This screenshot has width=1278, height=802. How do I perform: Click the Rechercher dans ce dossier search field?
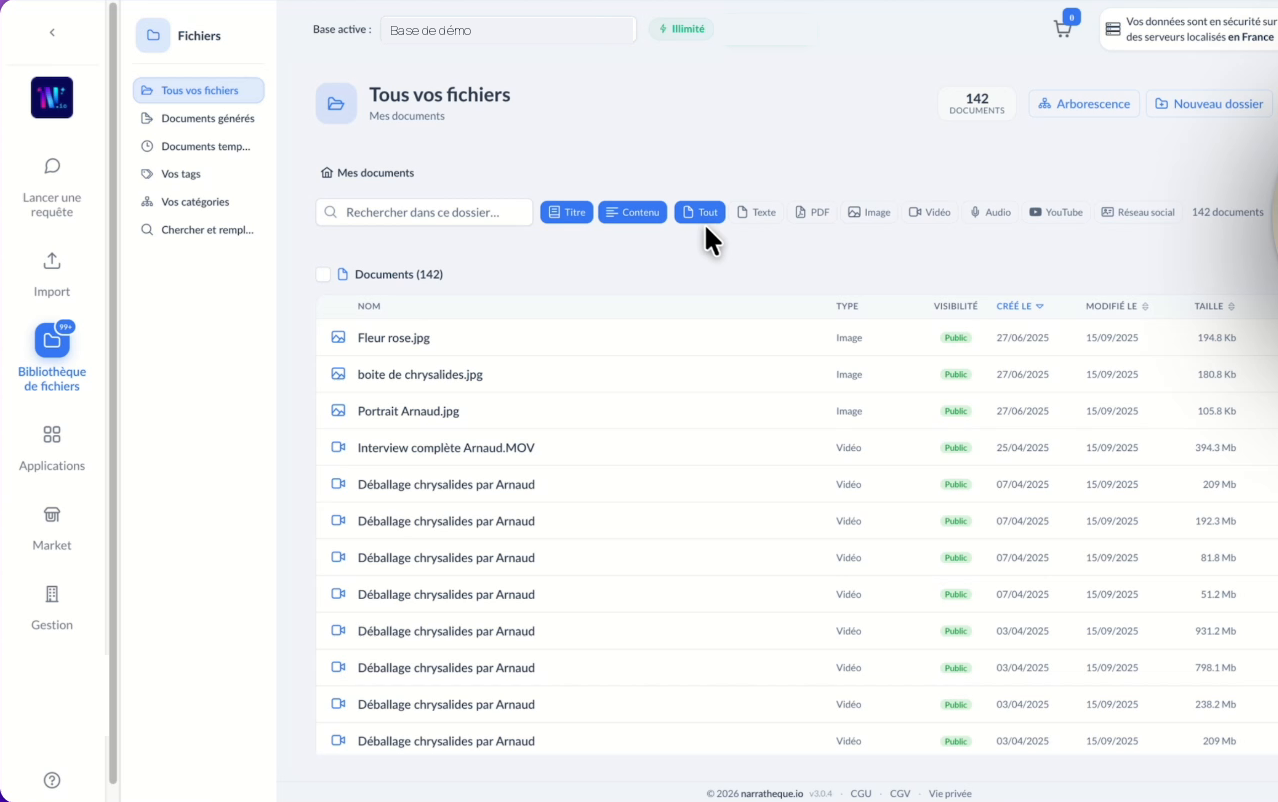click(424, 212)
